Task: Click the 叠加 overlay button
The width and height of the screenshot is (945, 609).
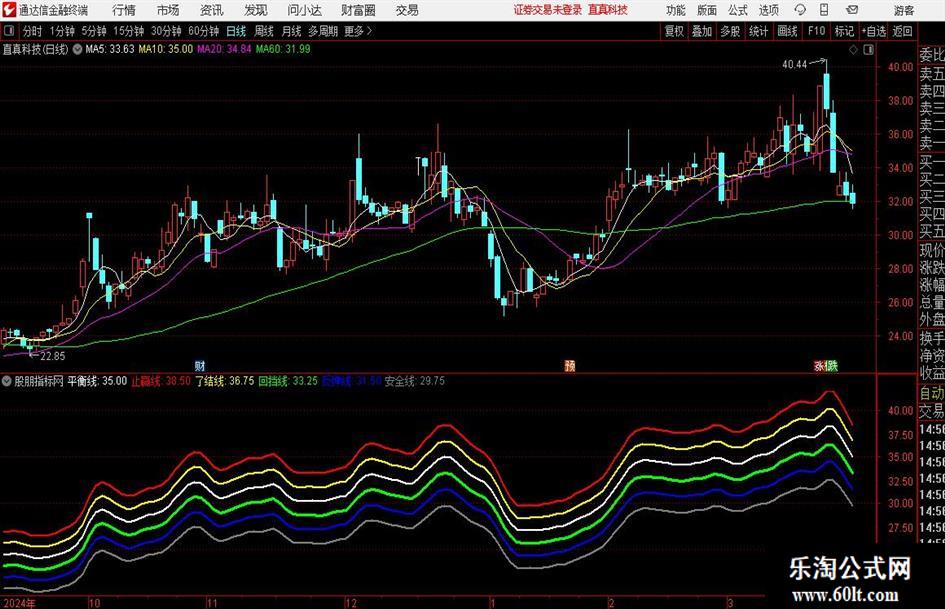Action: [x=702, y=31]
